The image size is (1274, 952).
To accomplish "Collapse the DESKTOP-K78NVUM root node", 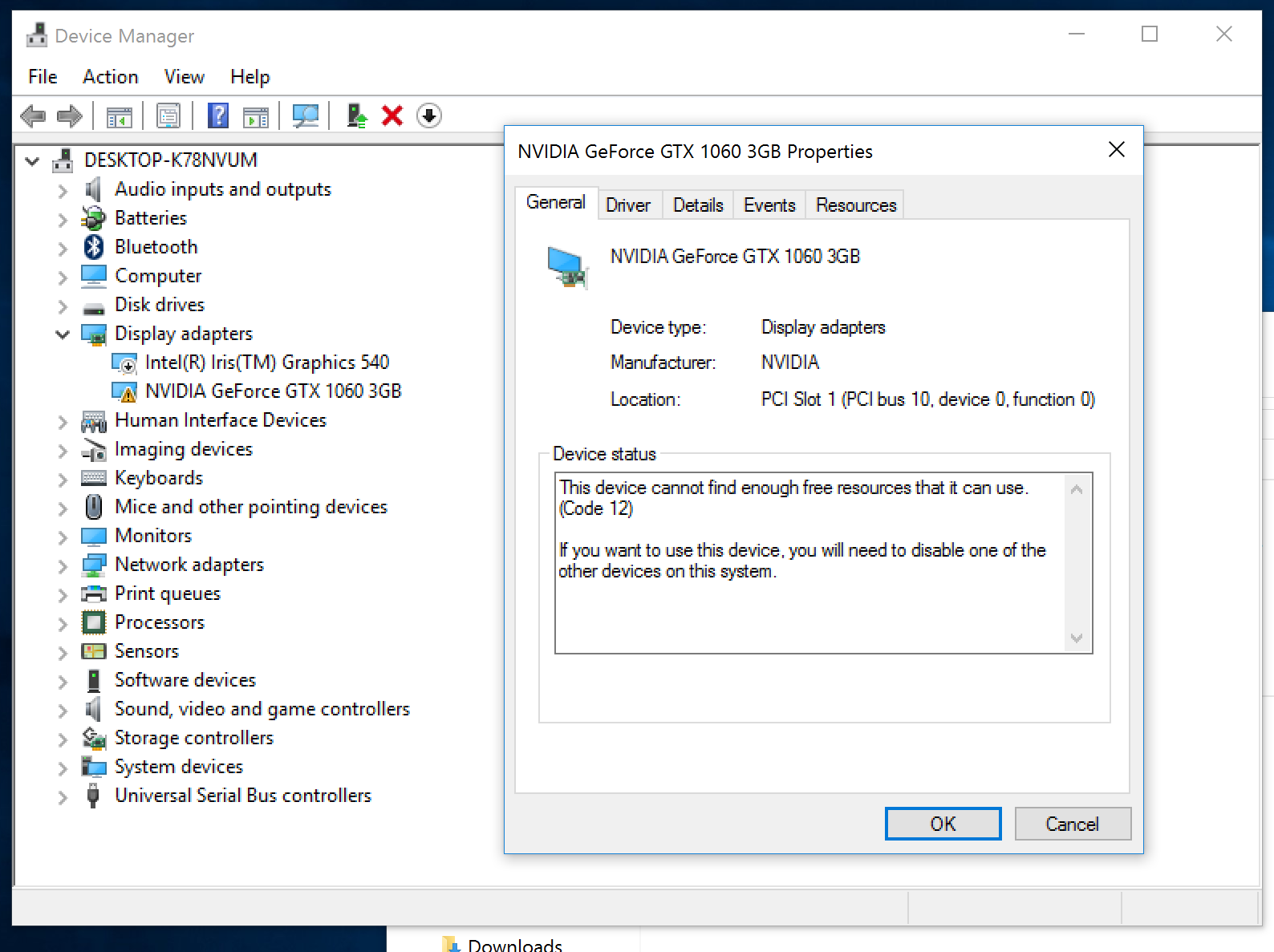I will click(x=33, y=160).
